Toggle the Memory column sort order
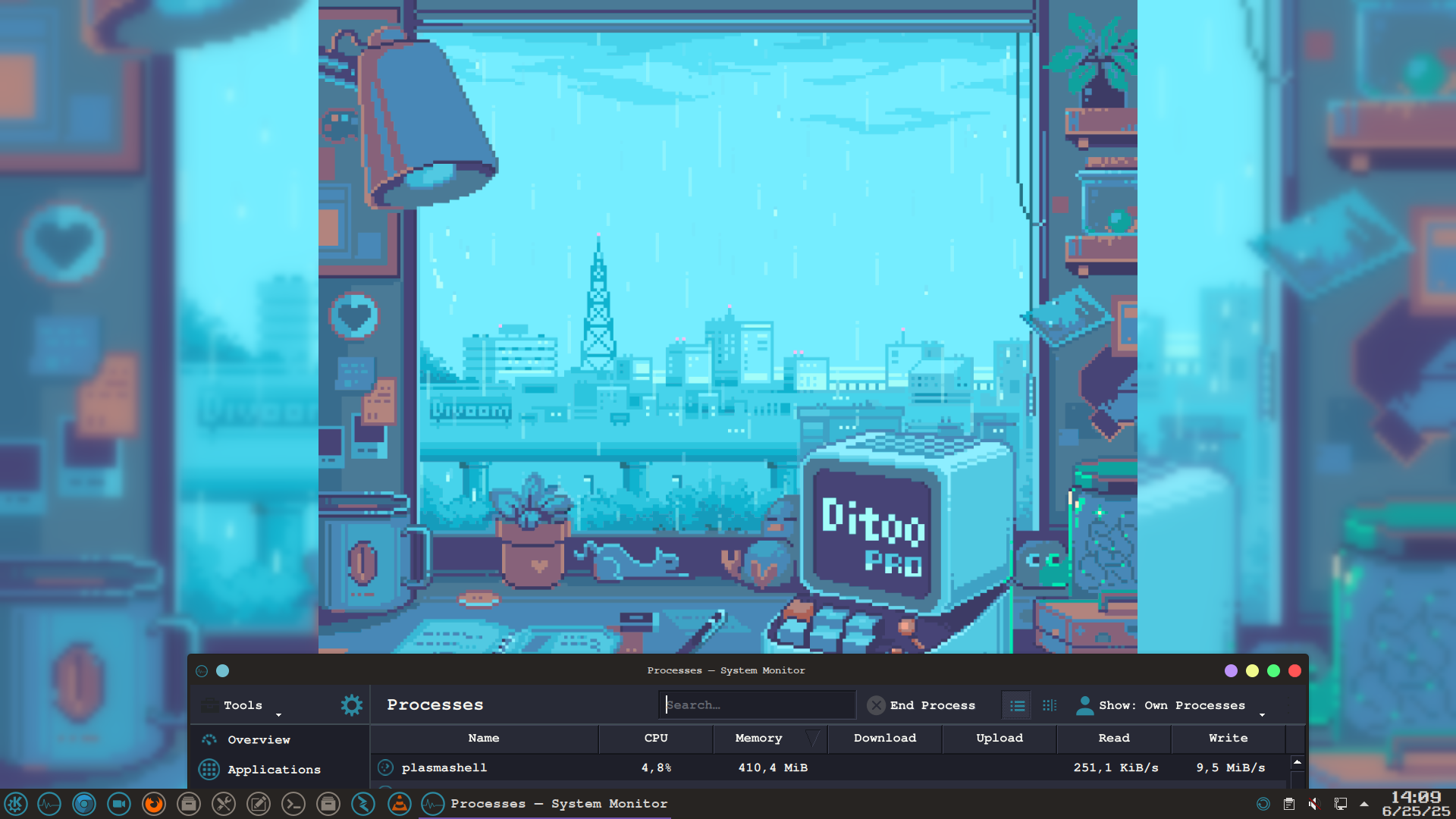The width and height of the screenshot is (1456, 819). tap(770, 738)
